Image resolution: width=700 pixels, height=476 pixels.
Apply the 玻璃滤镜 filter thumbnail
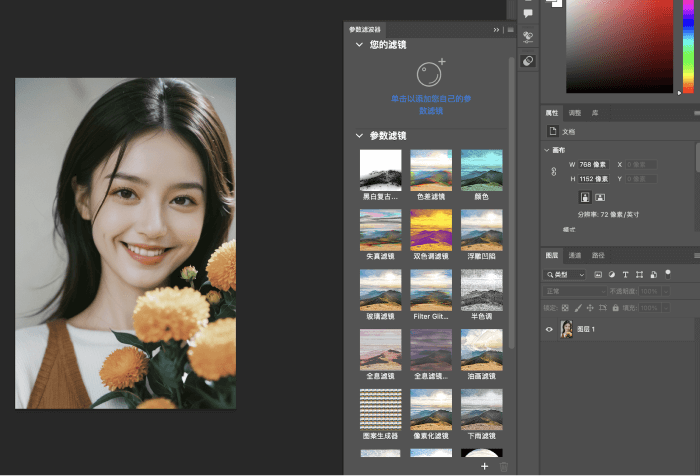tap(380, 290)
